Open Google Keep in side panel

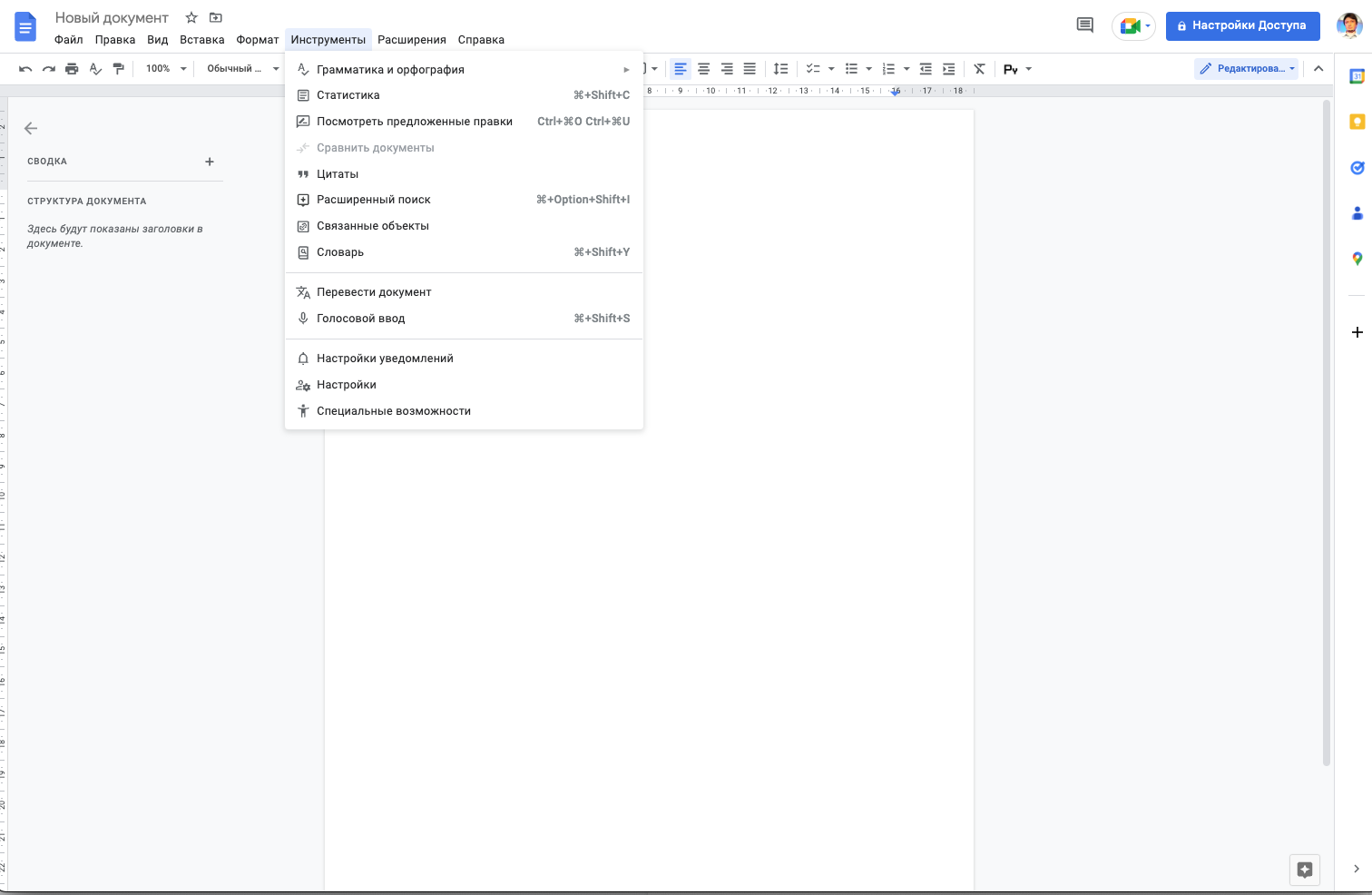coord(1357,122)
